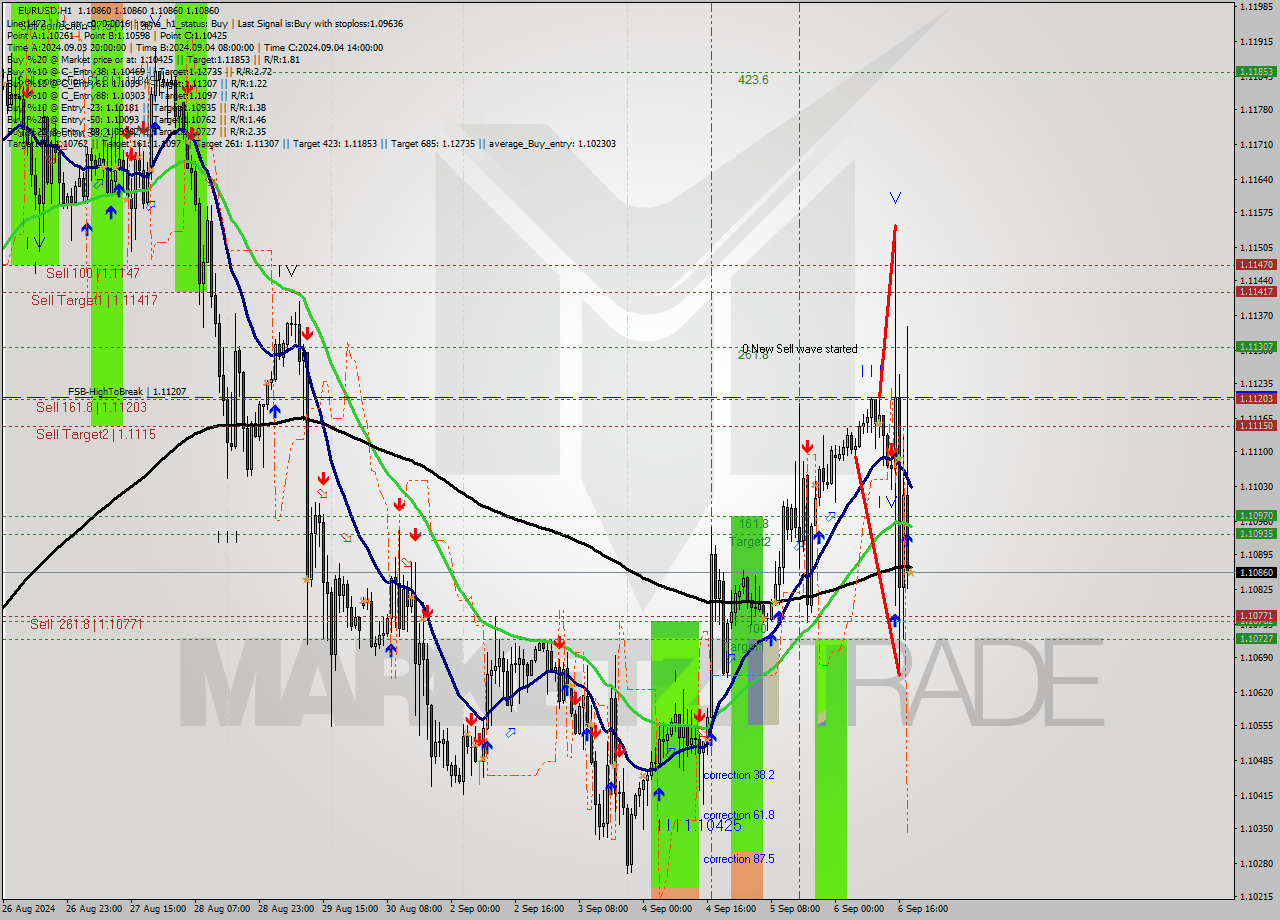Click the '2 Sep 16:00' time axis label
The image size is (1280, 920).
coord(538,909)
